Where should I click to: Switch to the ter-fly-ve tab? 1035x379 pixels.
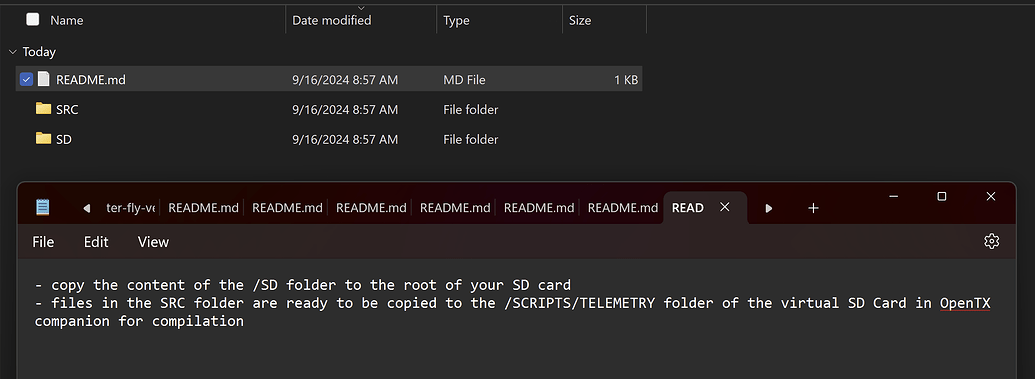[131, 207]
